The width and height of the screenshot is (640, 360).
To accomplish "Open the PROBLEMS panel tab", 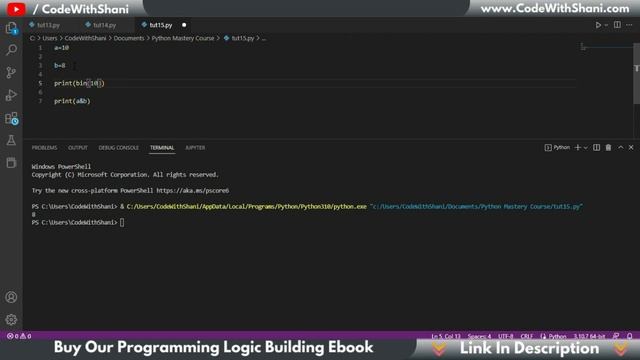I will click(44, 148).
